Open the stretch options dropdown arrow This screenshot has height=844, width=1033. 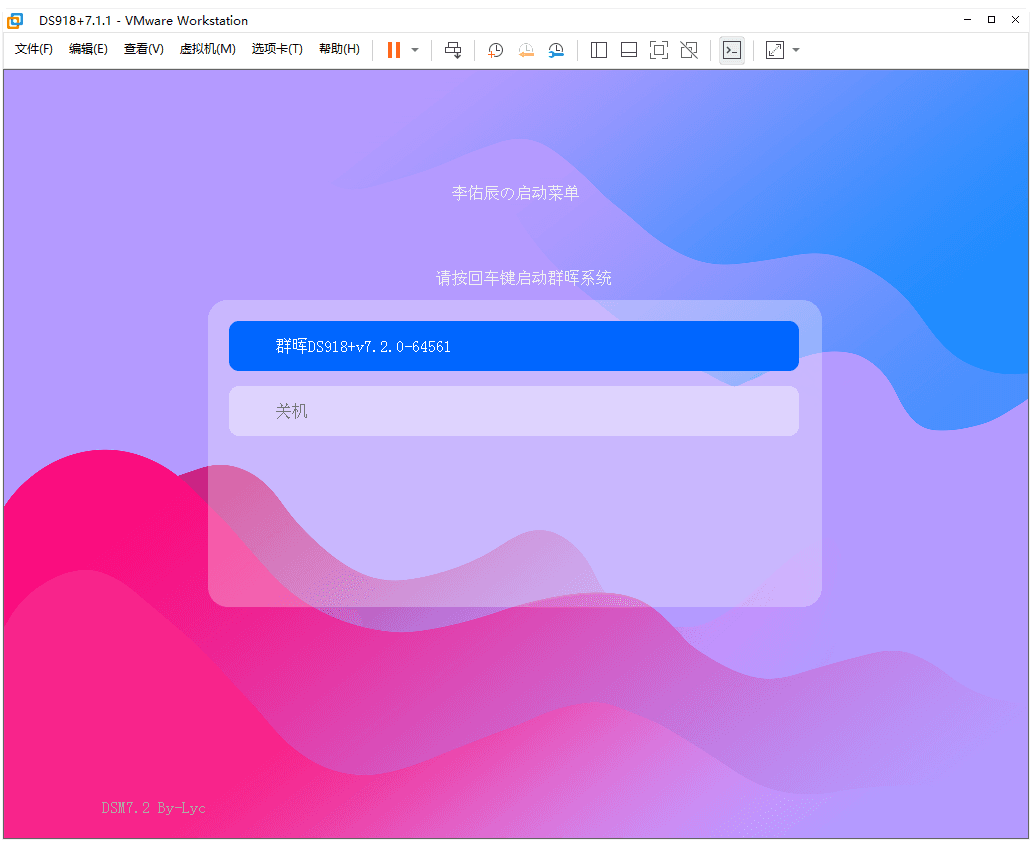796,50
